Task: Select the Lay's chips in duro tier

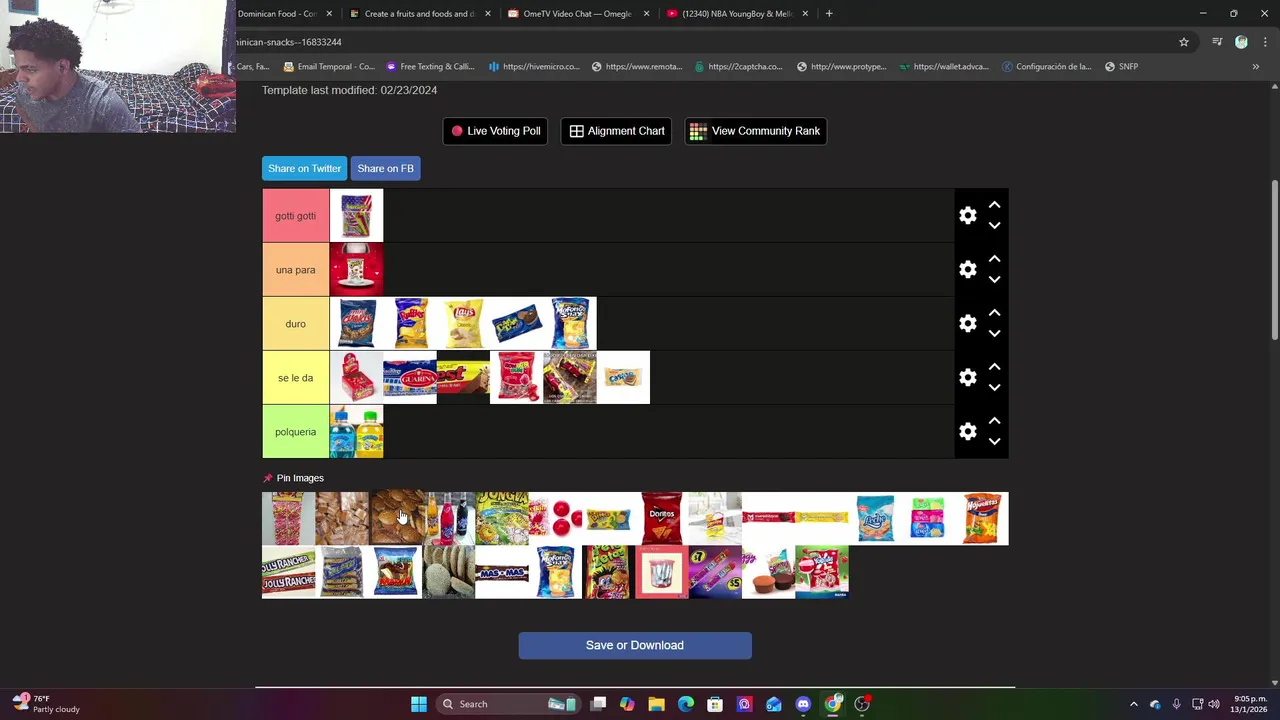Action: [463, 324]
